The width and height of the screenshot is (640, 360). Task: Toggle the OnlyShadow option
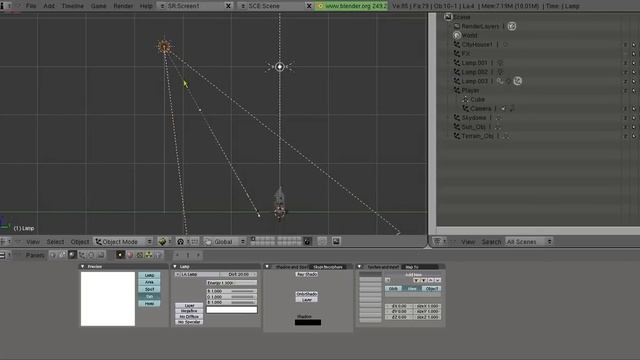pyautogui.click(x=307, y=294)
